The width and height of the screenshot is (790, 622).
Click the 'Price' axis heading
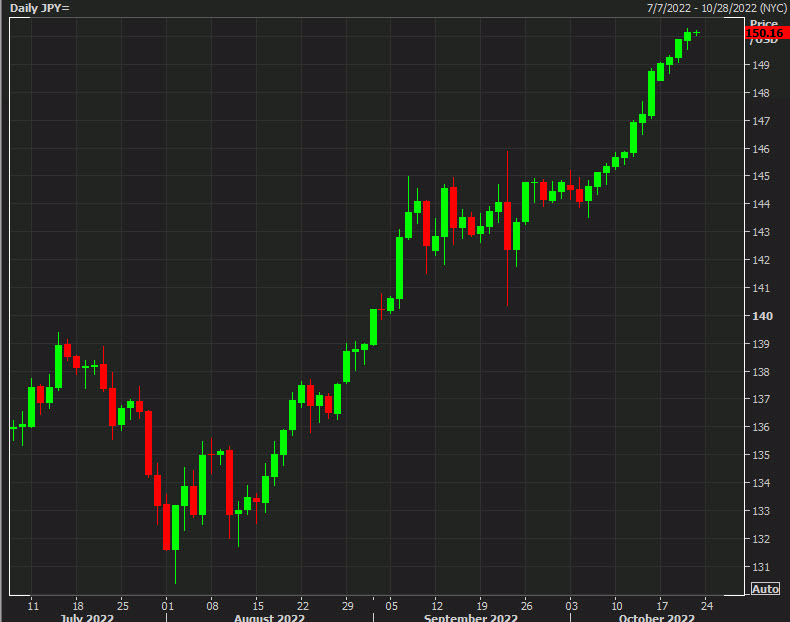[x=764, y=23]
